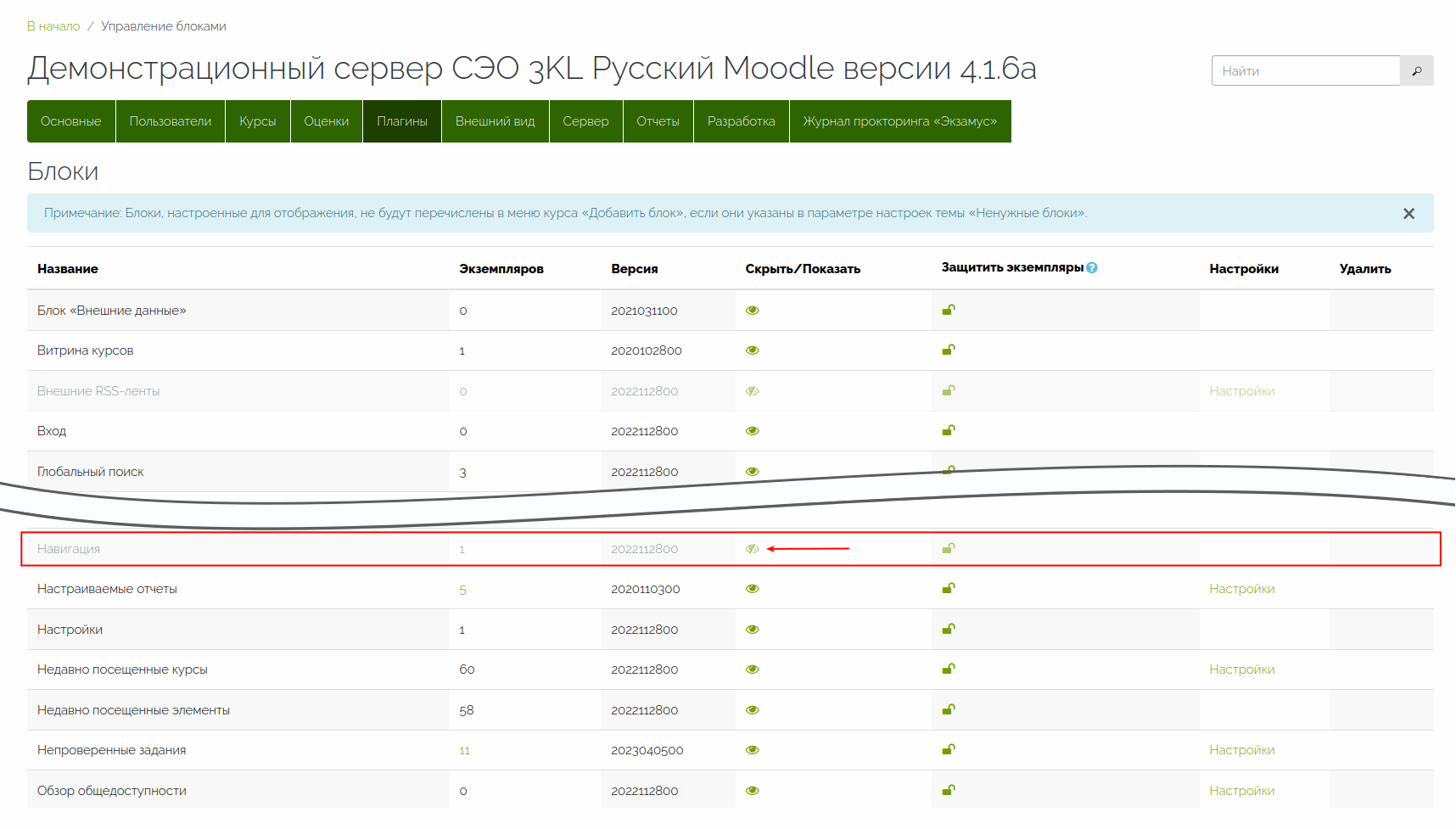The image size is (1456, 829).
Task: Select the Плагины tab
Action: (x=402, y=121)
